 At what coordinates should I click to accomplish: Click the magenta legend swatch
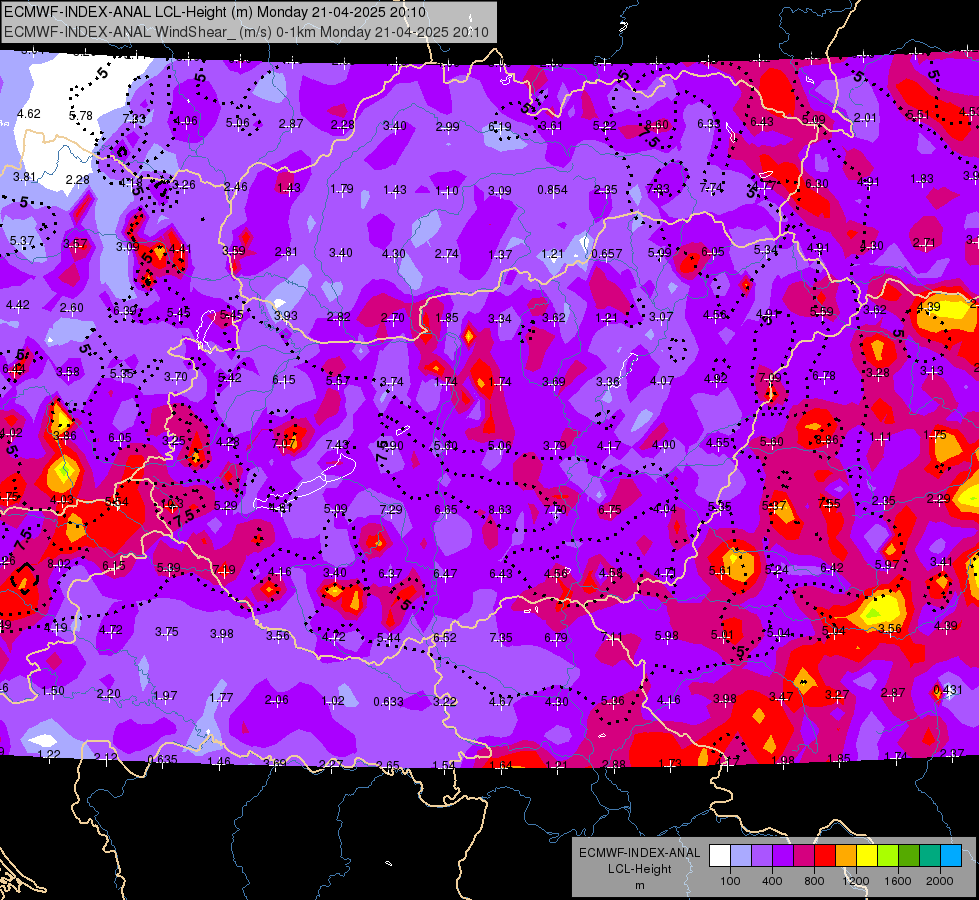(804, 856)
